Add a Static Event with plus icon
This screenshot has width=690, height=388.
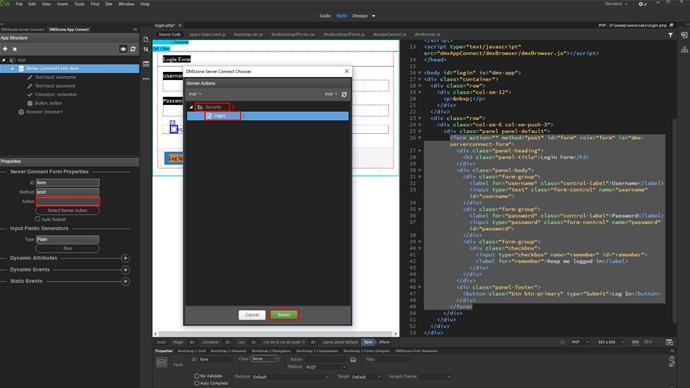point(125,281)
